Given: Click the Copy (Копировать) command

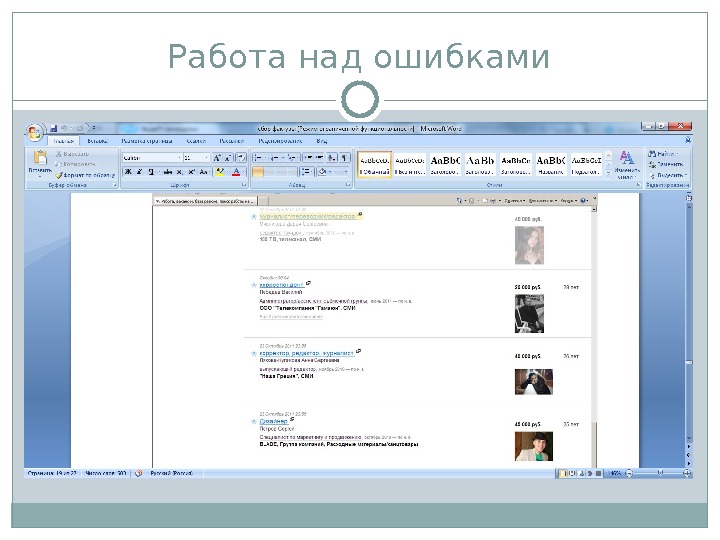Looking at the screenshot, I should (75, 164).
